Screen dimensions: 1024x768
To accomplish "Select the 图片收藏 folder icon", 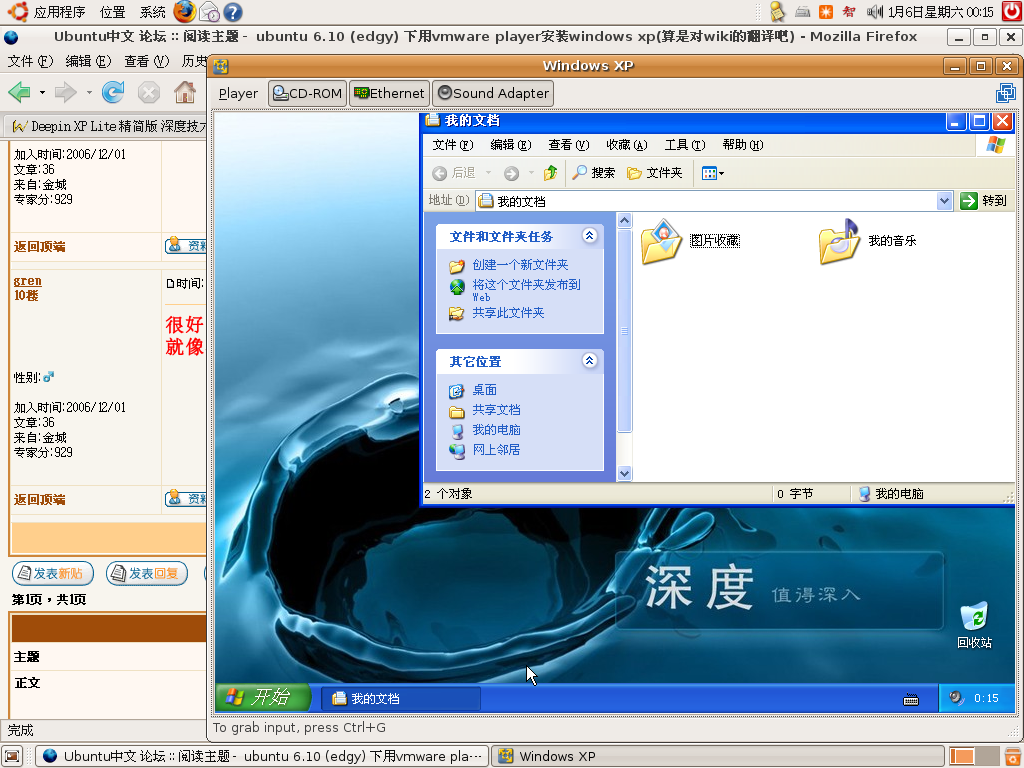I will (662, 242).
